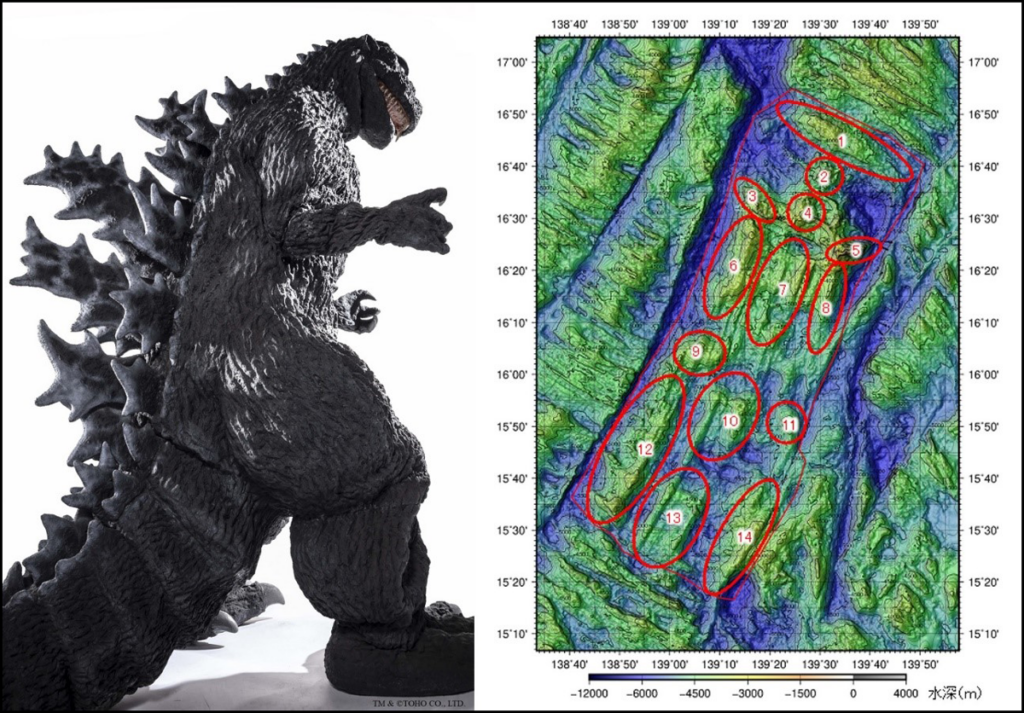Image resolution: width=1024 pixels, height=713 pixels.
Task: Click the number 5 label on the map
Action: click(x=856, y=249)
